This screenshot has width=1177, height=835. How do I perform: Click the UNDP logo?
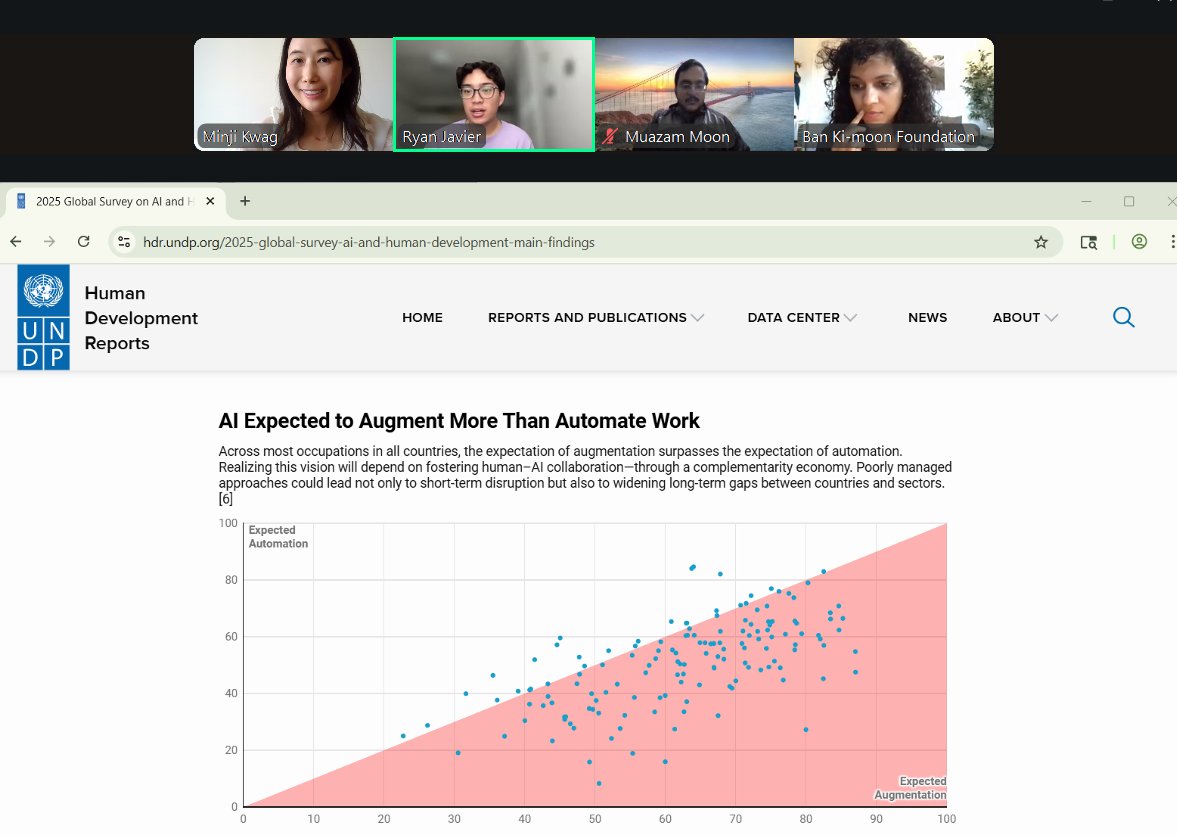(x=44, y=317)
